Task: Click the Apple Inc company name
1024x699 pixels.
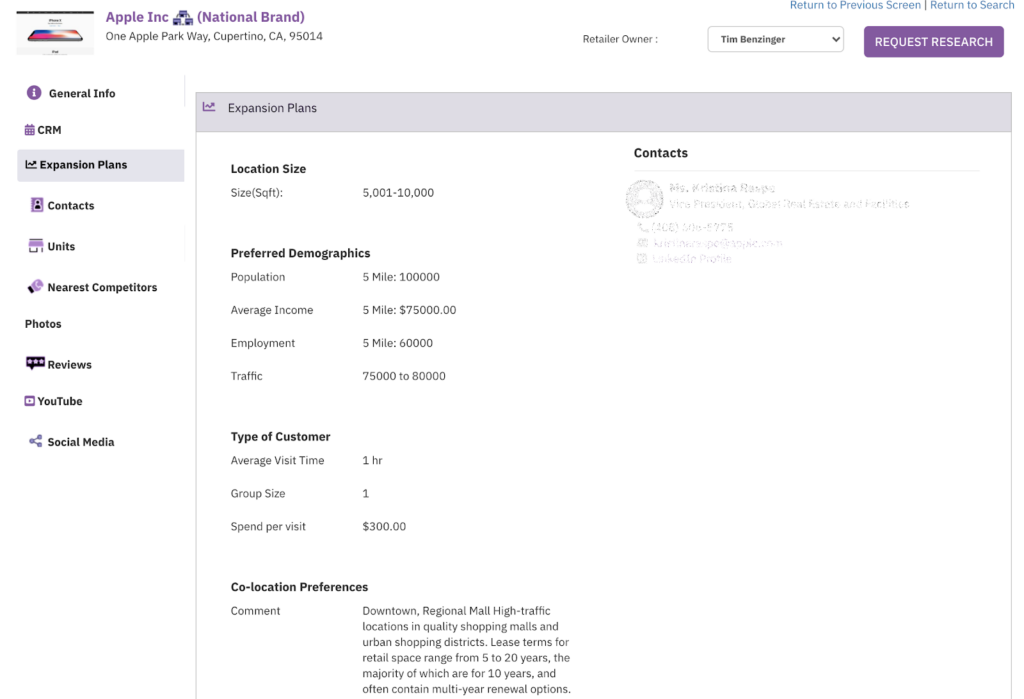Action: point(137,17)
